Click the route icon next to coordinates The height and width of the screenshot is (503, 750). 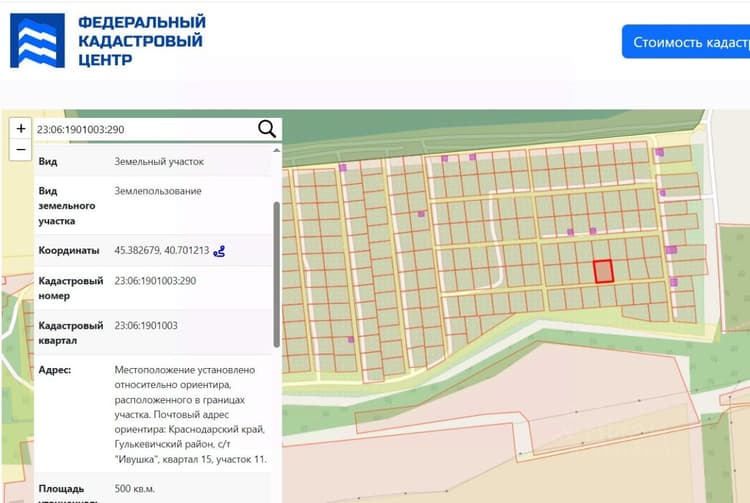click(219, 251)
